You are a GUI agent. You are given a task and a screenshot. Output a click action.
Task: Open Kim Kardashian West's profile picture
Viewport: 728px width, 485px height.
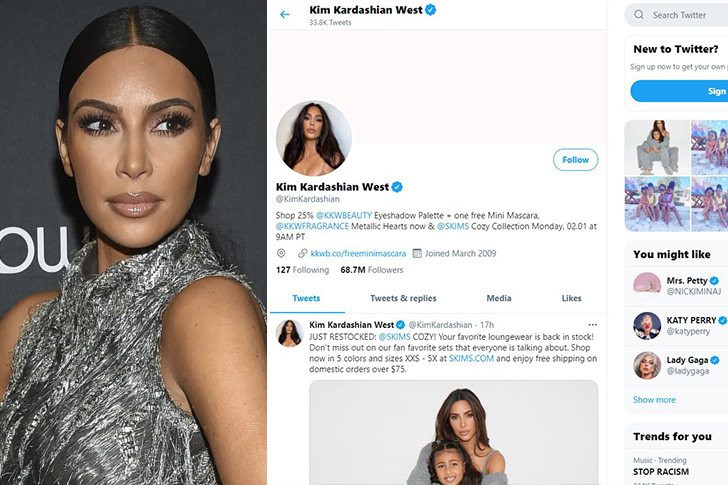point(314,138)
